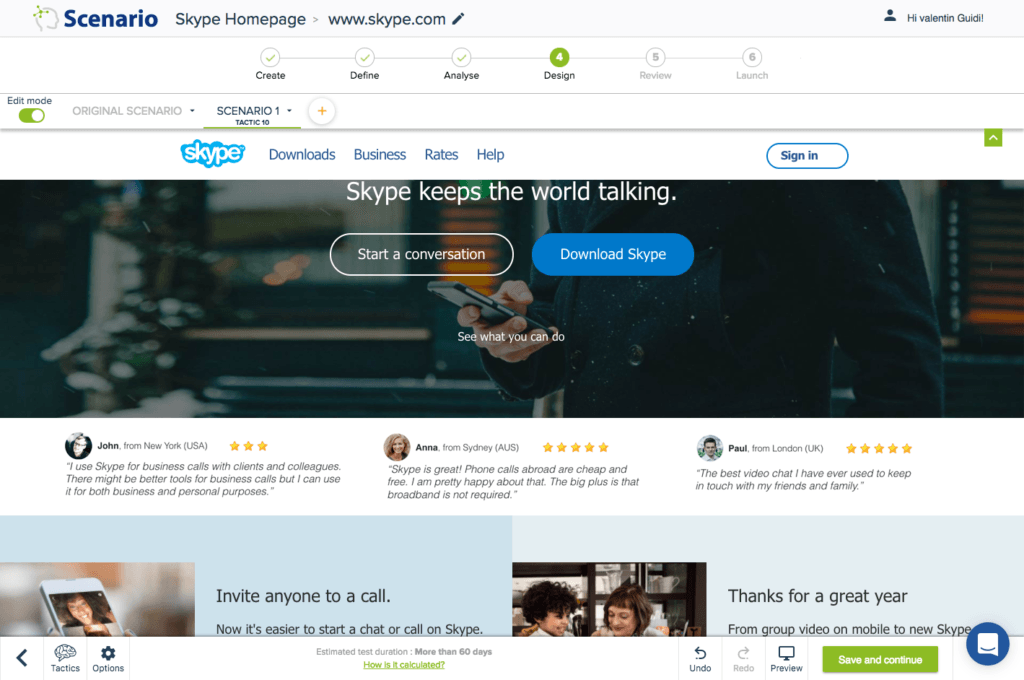1024x680 pixels.
Task: Edit the www.skype.com URL with the pencil icon
Action: tap(458, 19)
